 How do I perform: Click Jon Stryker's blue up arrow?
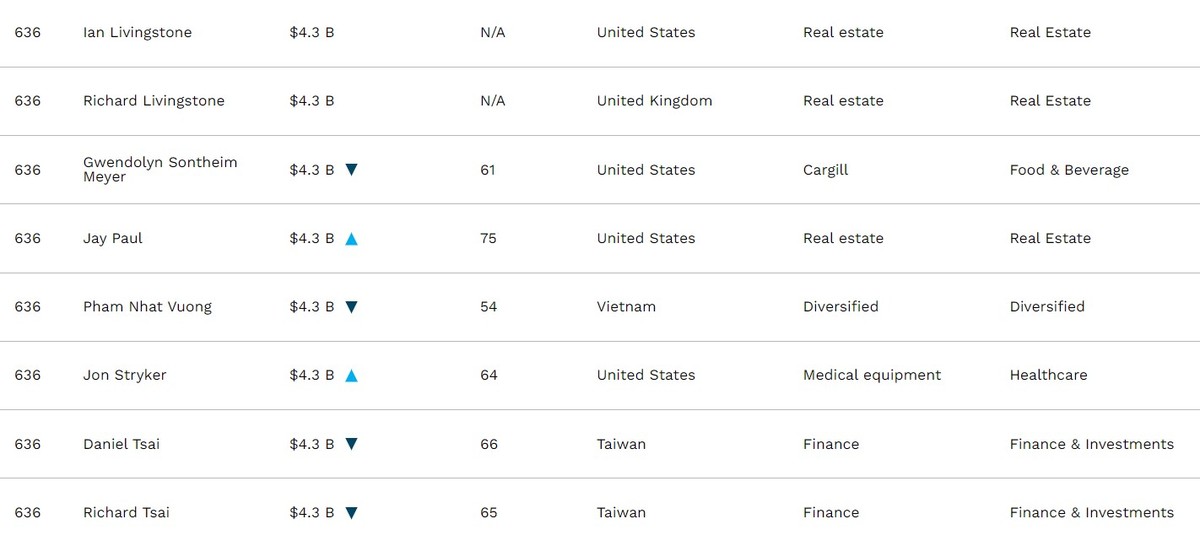(351, 376)
